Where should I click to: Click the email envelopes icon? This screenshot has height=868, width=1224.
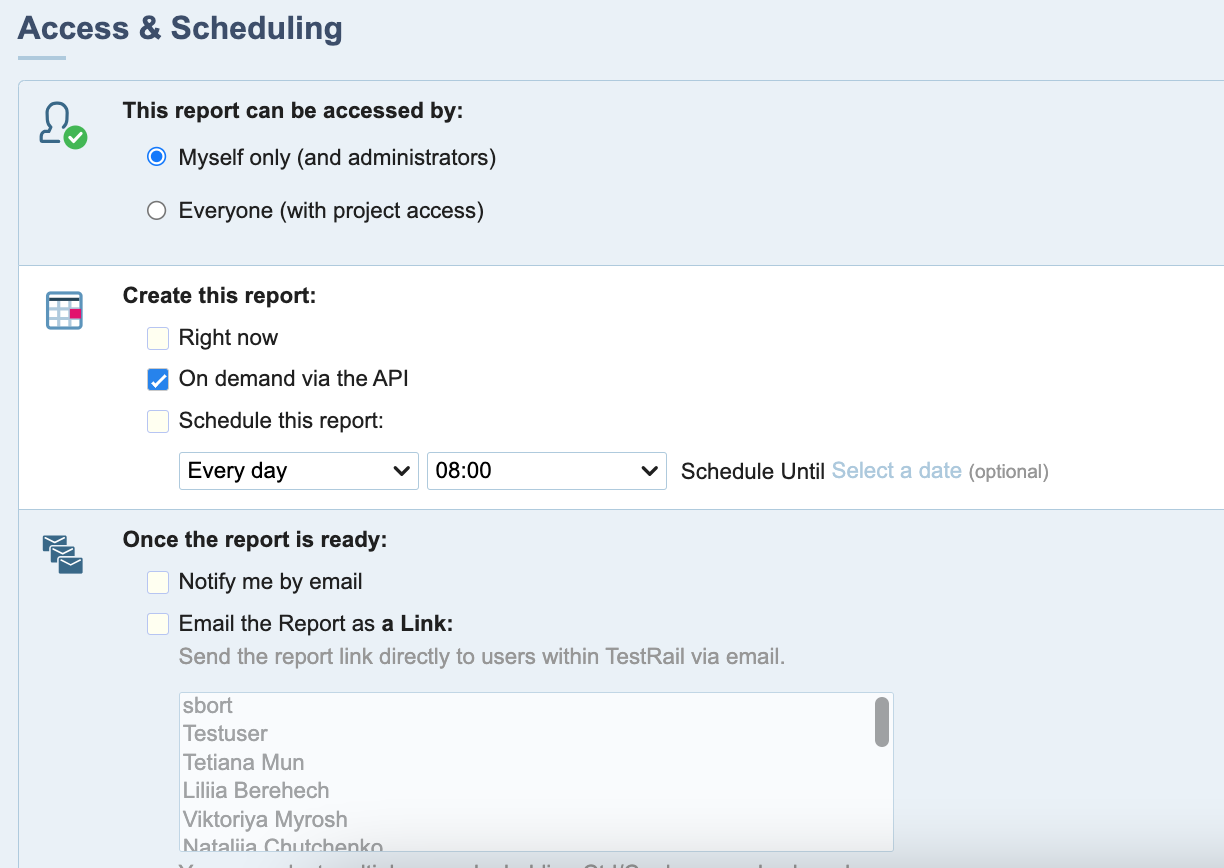tap(62, 554)
